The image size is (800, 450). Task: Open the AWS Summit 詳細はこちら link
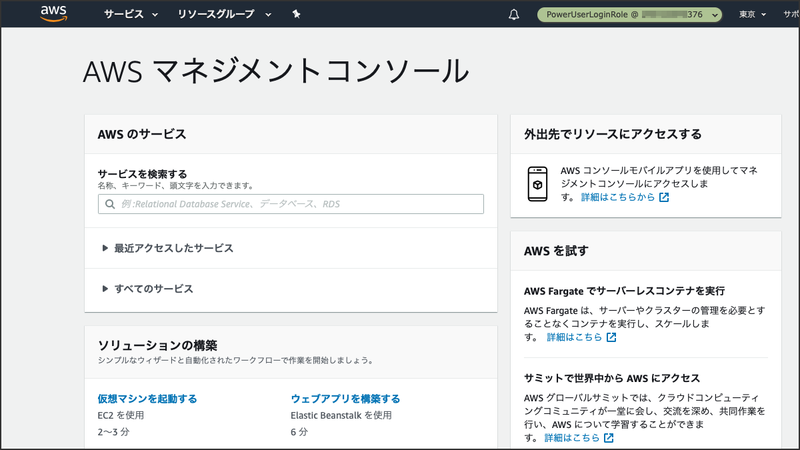pos(572,438)
